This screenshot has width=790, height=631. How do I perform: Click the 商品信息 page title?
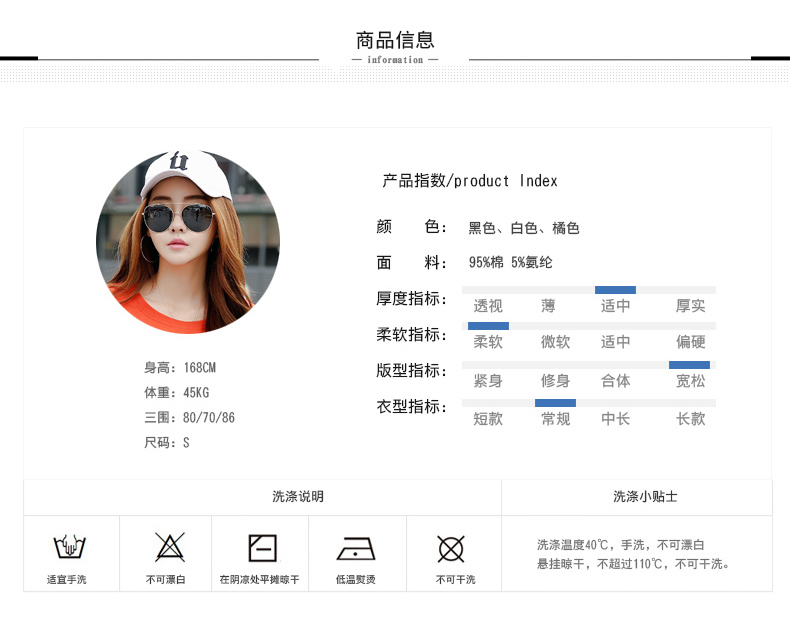coord(395,40)
